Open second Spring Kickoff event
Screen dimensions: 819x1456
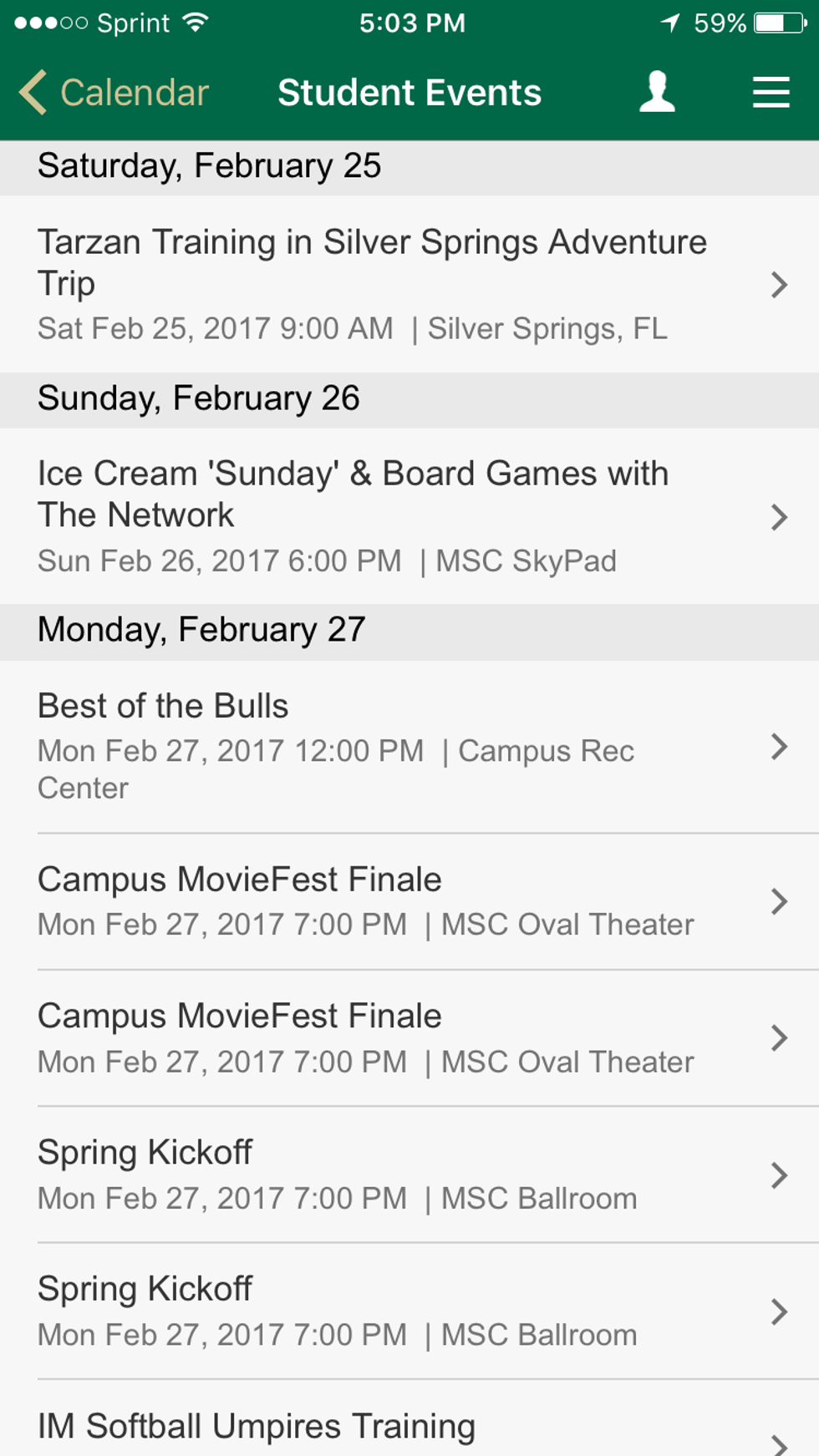tap(334, 1311)
